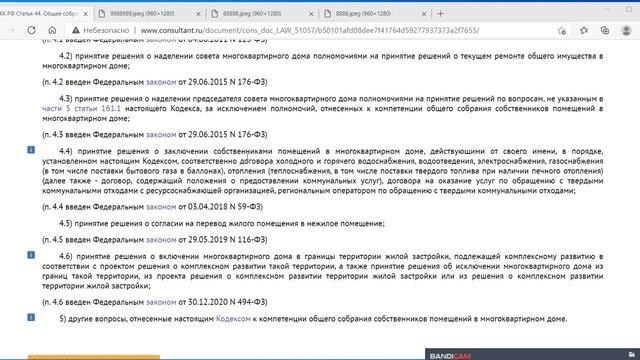The width and height of the screenshot is (640, 360).
Task: Open 'законом' link in п. 4.5 note
Action: point(161,240)
